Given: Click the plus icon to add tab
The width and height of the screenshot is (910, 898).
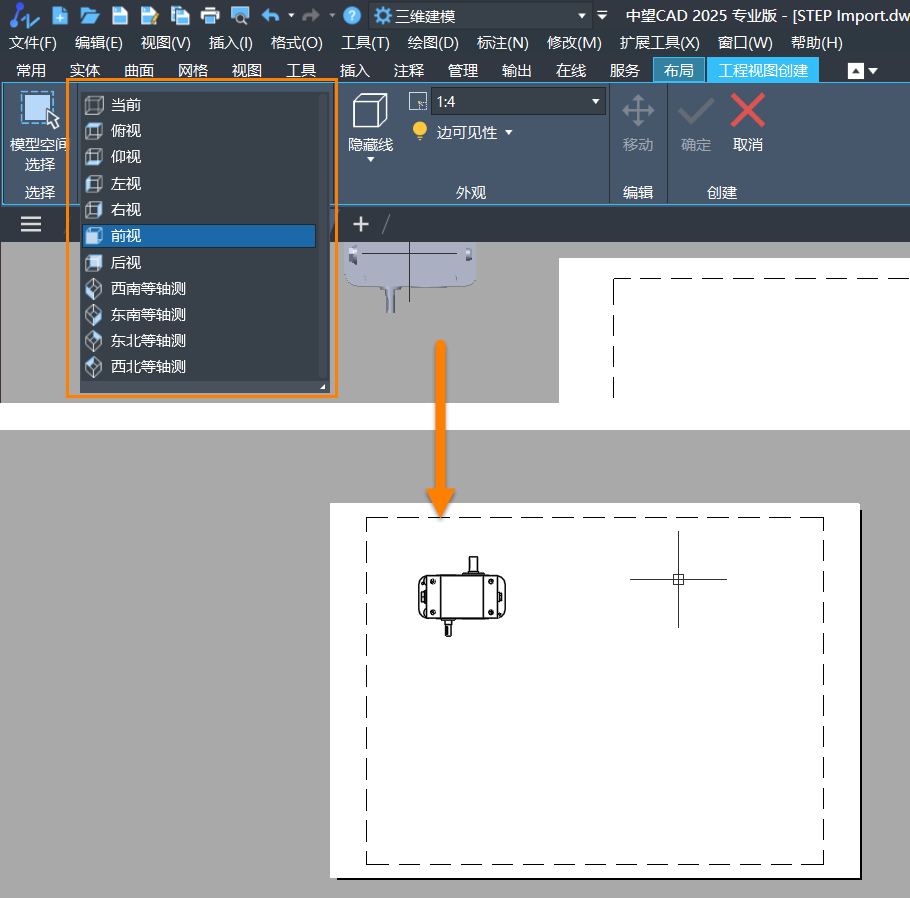Looking at the screenshot, I should coord(361,224).
